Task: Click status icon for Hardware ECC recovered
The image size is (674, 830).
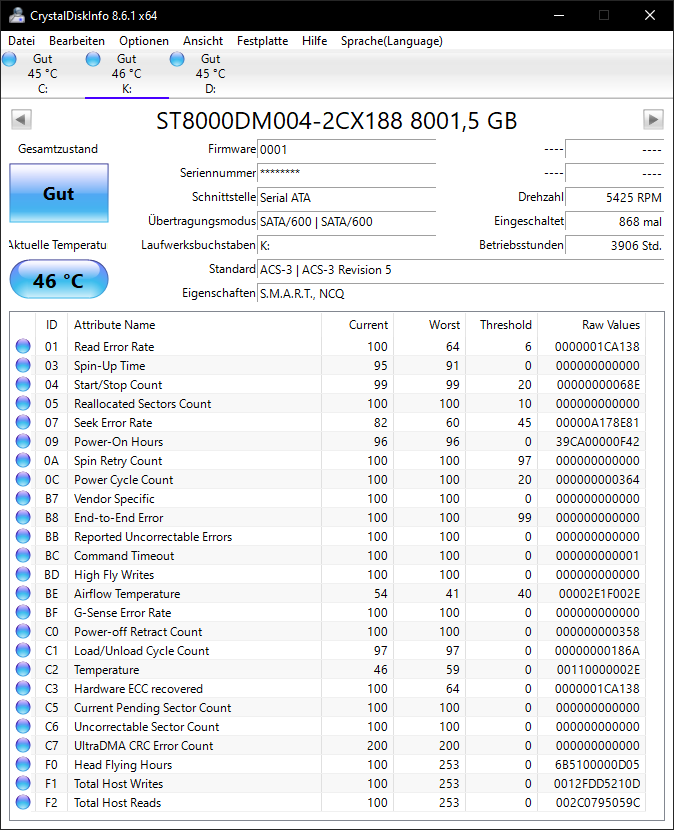Action: click(23, 689)
